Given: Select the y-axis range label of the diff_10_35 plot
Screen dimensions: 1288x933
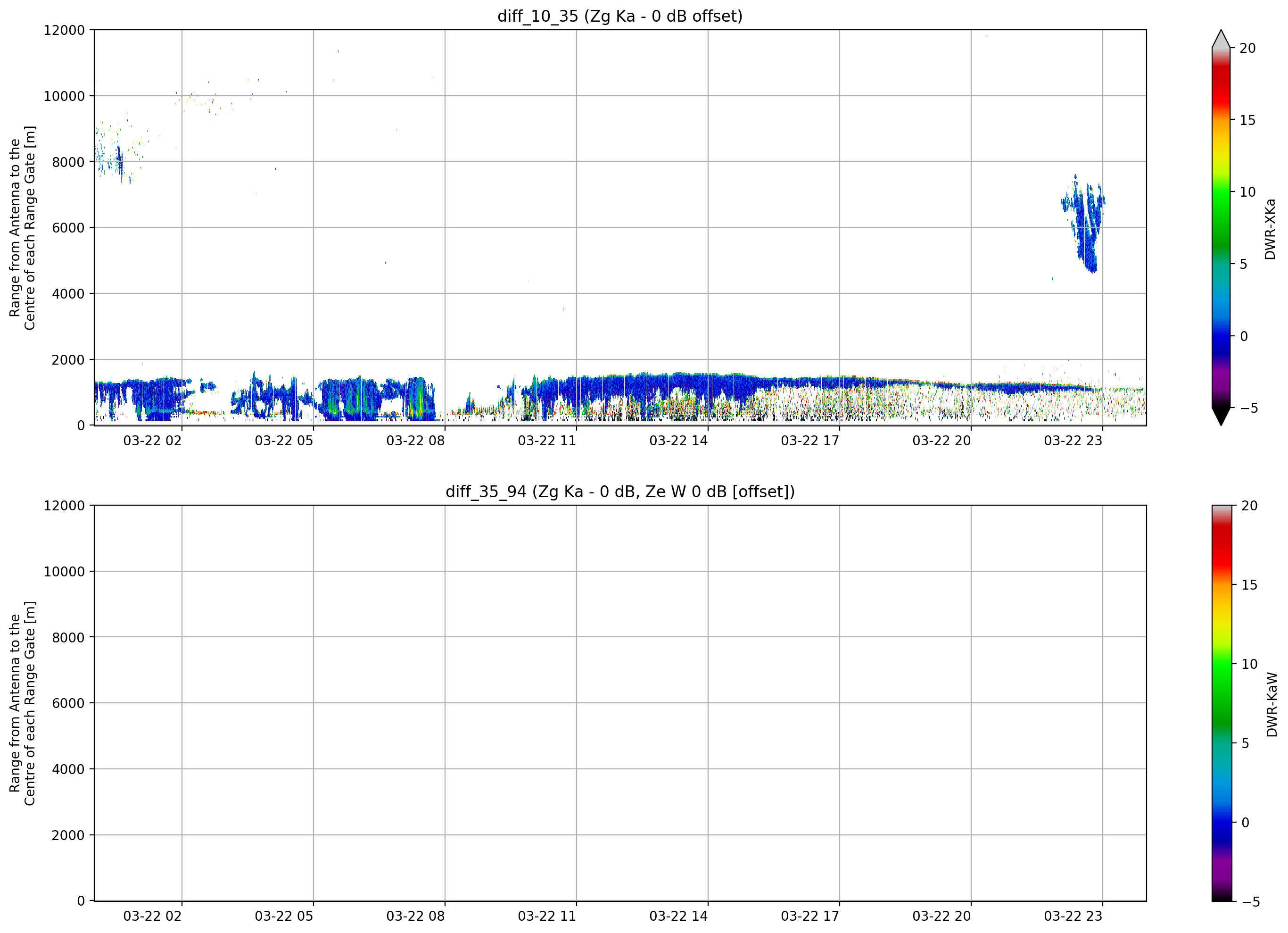Looking at the screenshot, I should click(x=22, y=228).
